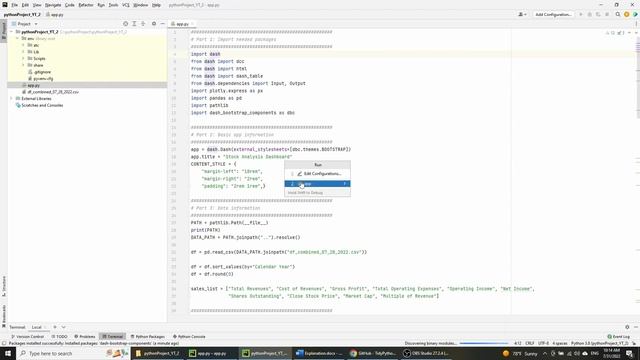Screen dimensions: 640x360
Task: Toggle the Project side tool window tab
Action: tap(4, 31)
